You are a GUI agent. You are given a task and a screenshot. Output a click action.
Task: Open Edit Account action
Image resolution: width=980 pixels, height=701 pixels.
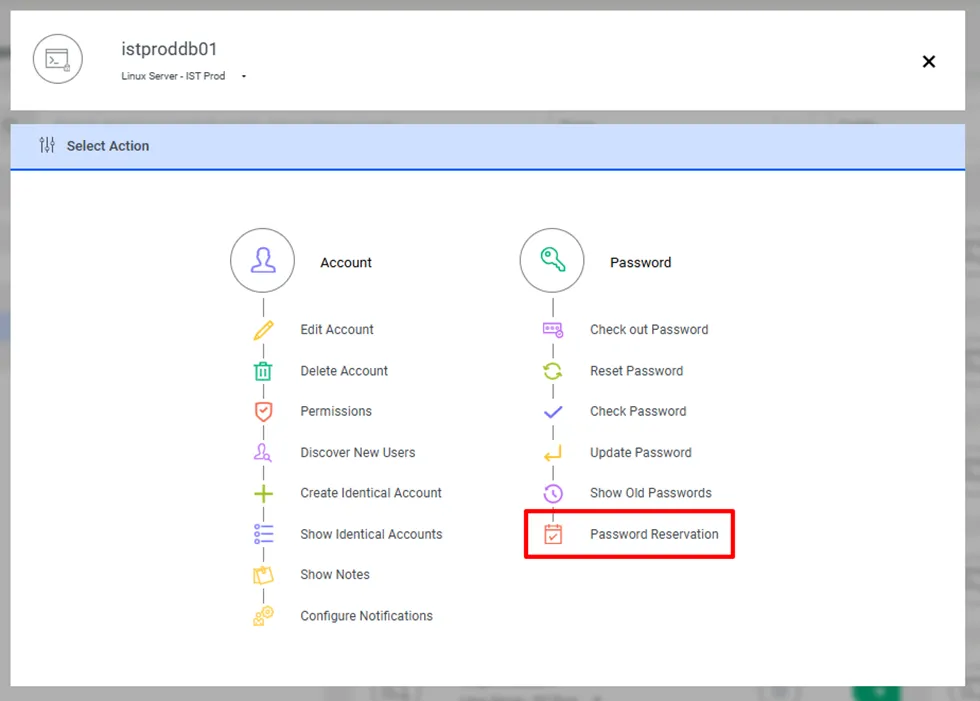point(337,330)
